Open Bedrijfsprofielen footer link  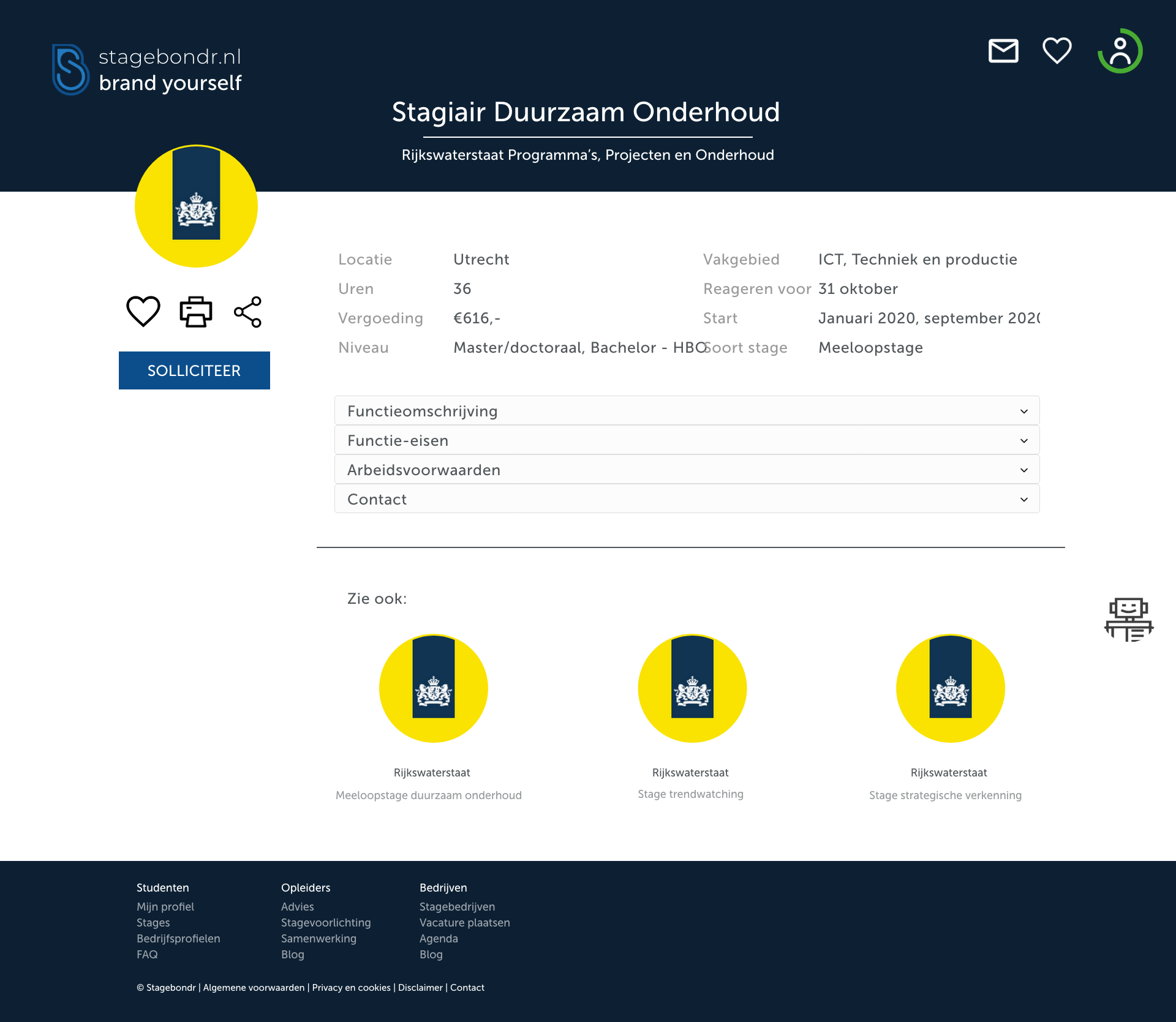pos(178,938)
